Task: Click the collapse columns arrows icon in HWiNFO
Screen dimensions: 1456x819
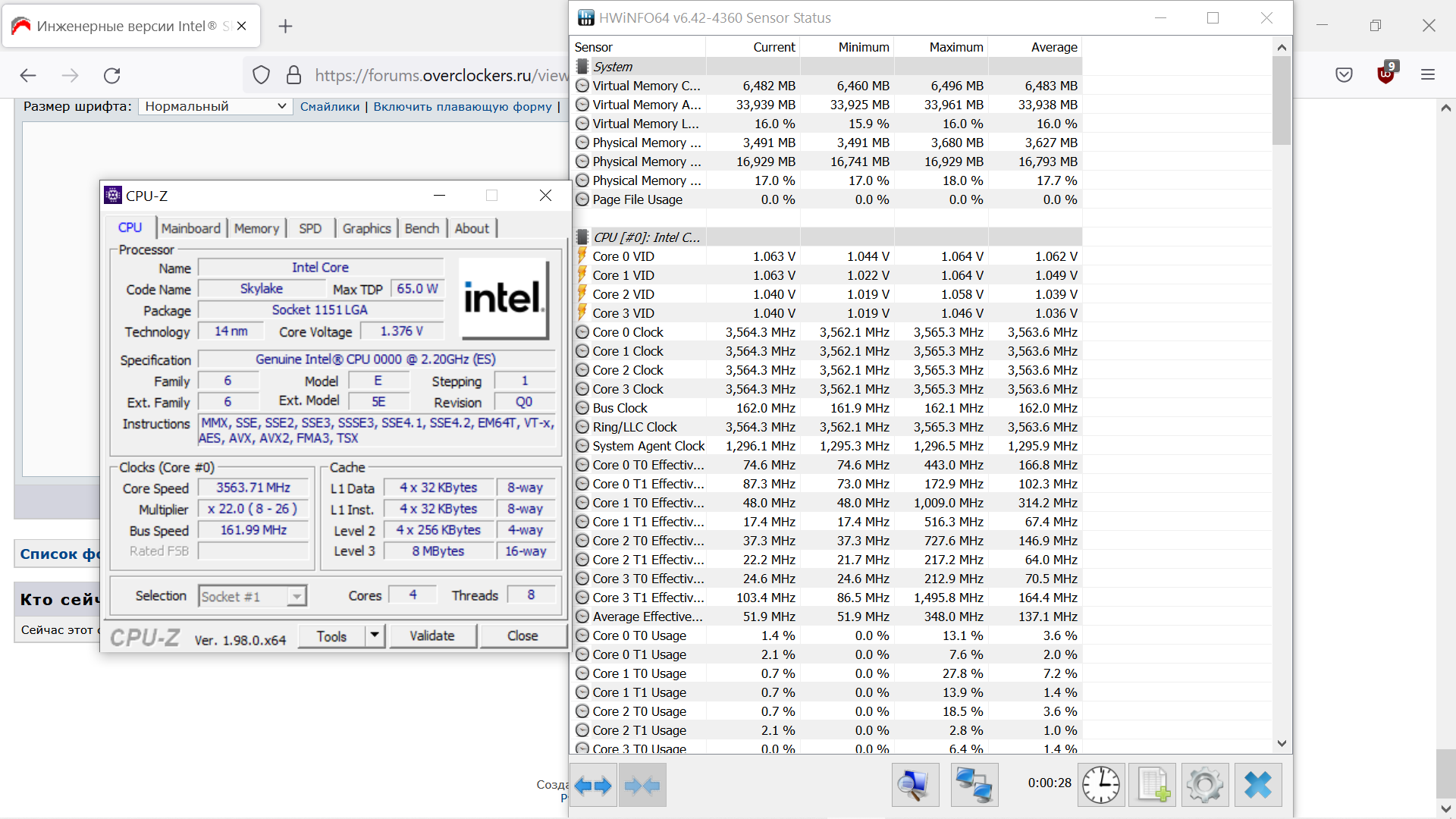Action: [x=642, y=786]
